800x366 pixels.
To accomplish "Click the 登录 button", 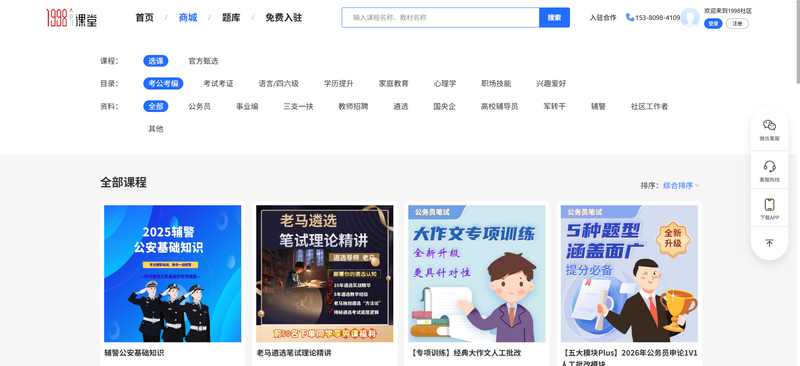I will pyautogui.click(x=713, y=23).
